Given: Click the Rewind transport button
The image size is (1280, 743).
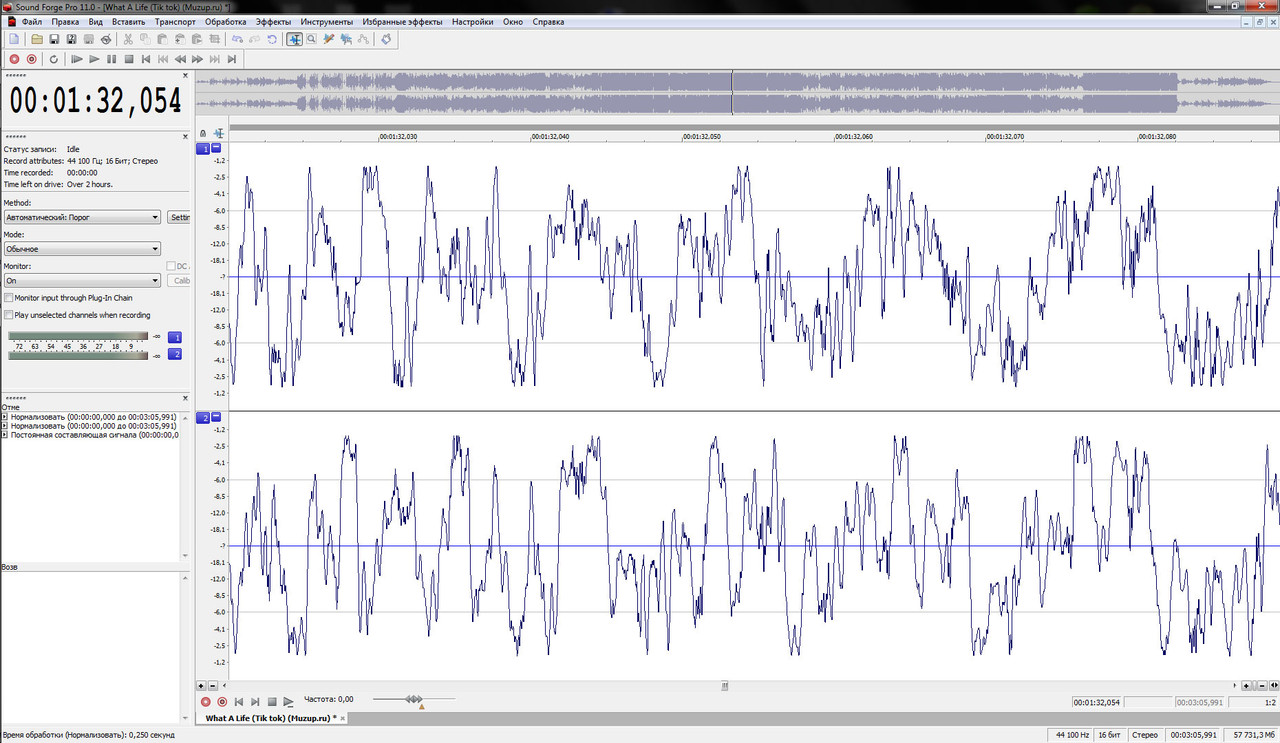Looking at the screenshot, I should (x=180, y=59).
